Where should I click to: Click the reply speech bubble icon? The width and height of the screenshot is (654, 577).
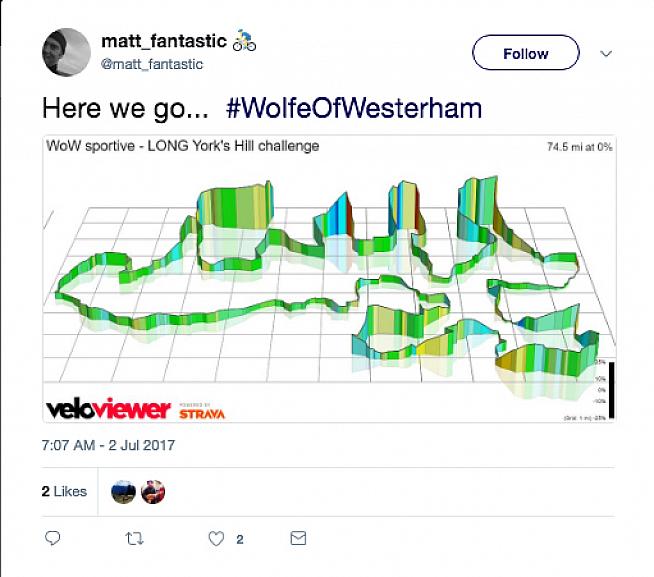pyautogui.click(x=53, y=539)
